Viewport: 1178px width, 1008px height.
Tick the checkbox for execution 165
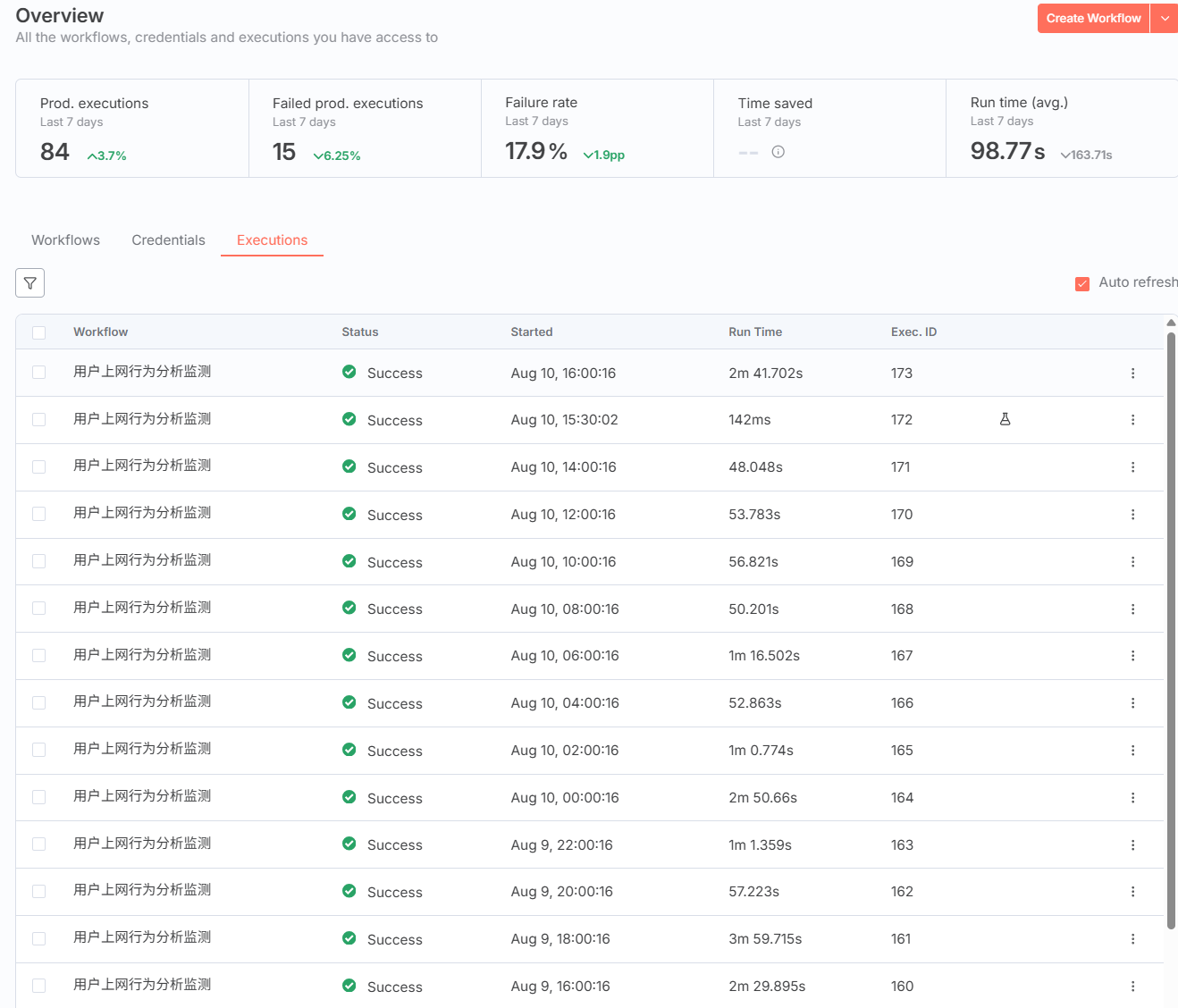tap(38, 750)
